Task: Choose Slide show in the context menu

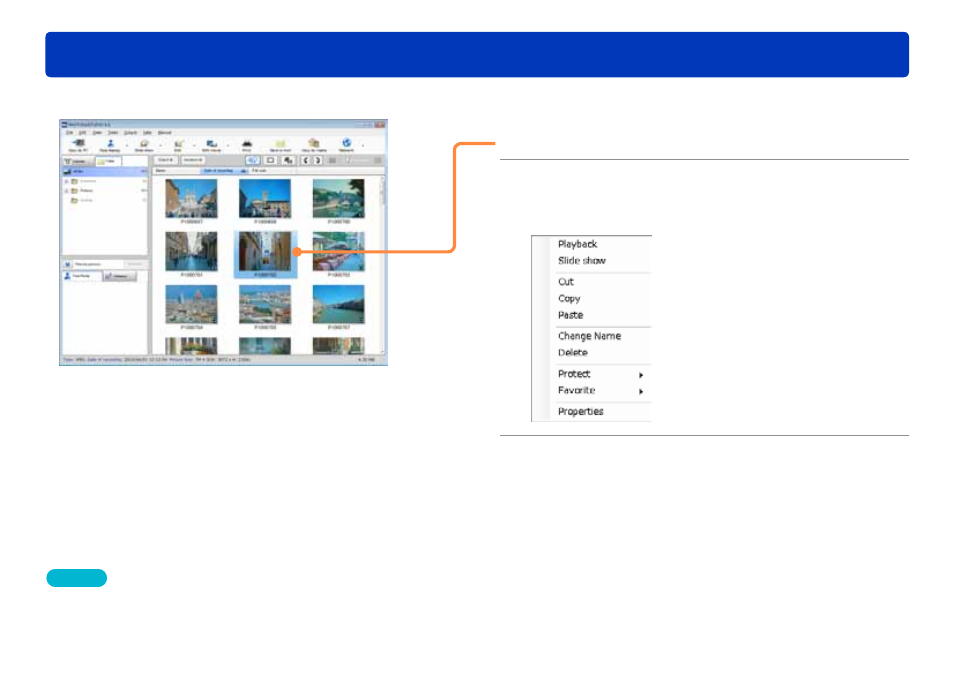Action: tap(582, 260)
